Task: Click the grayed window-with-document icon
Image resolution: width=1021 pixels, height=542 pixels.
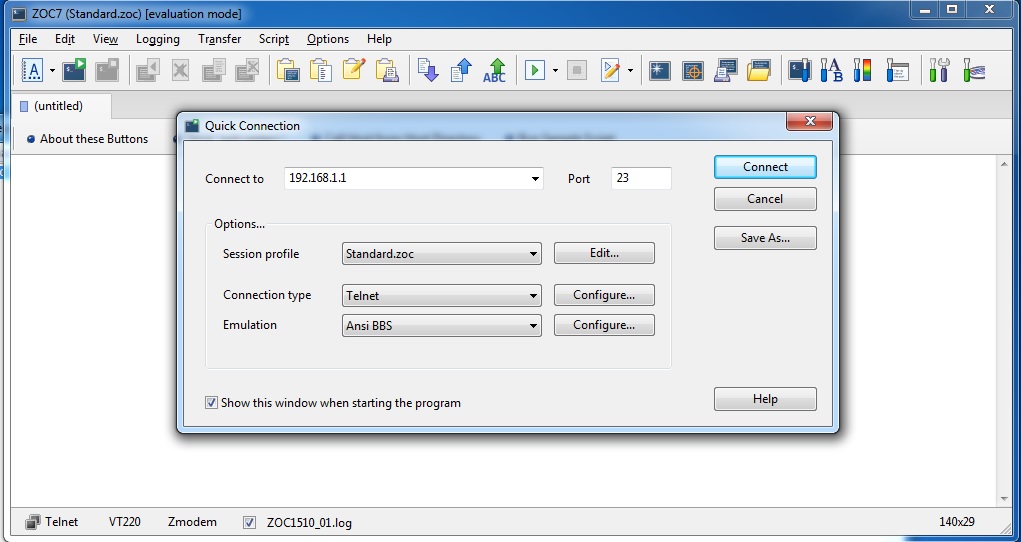Action: (214, 70)
